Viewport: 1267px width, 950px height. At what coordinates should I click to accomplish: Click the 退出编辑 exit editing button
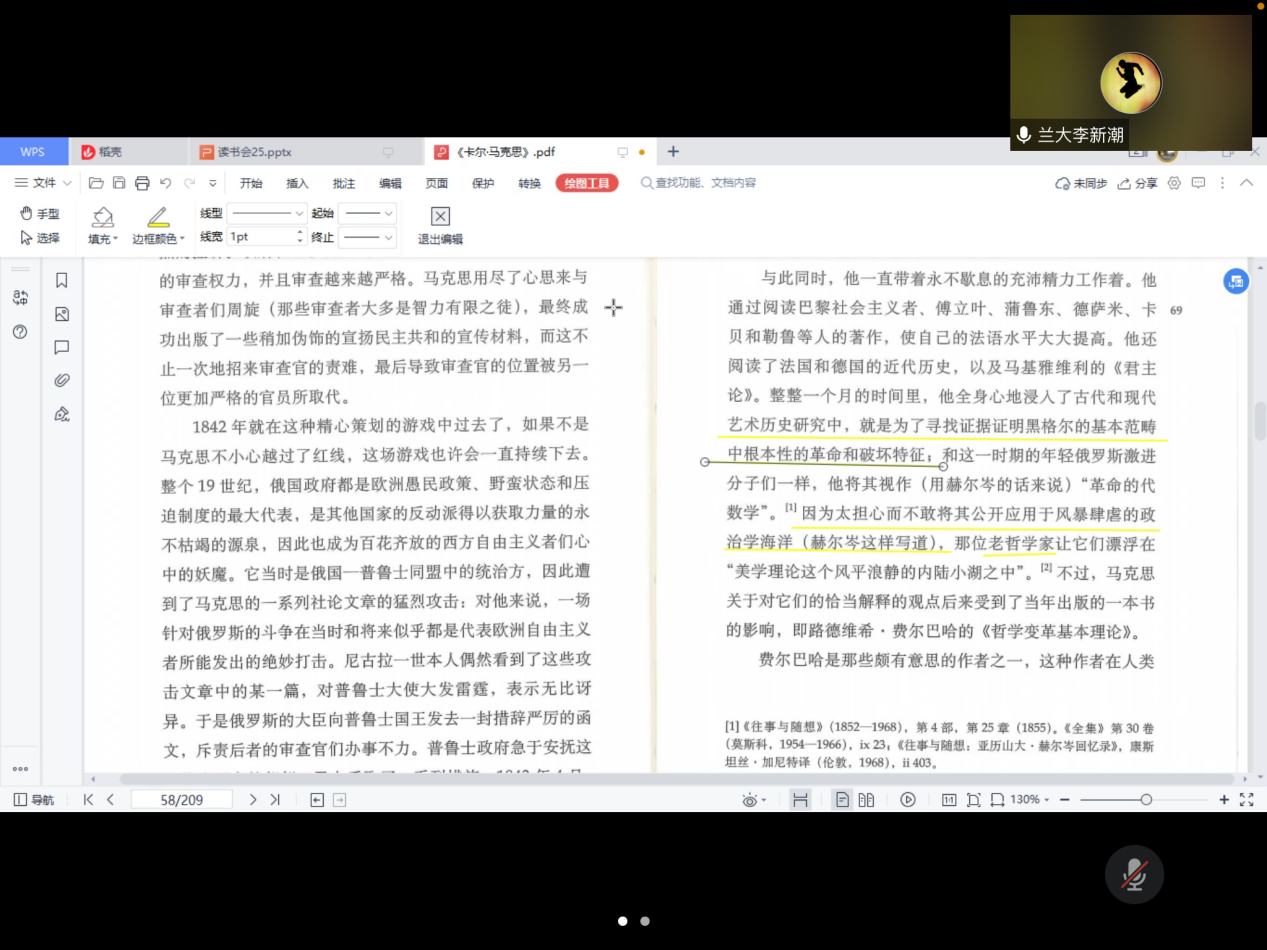click(440, 225)
